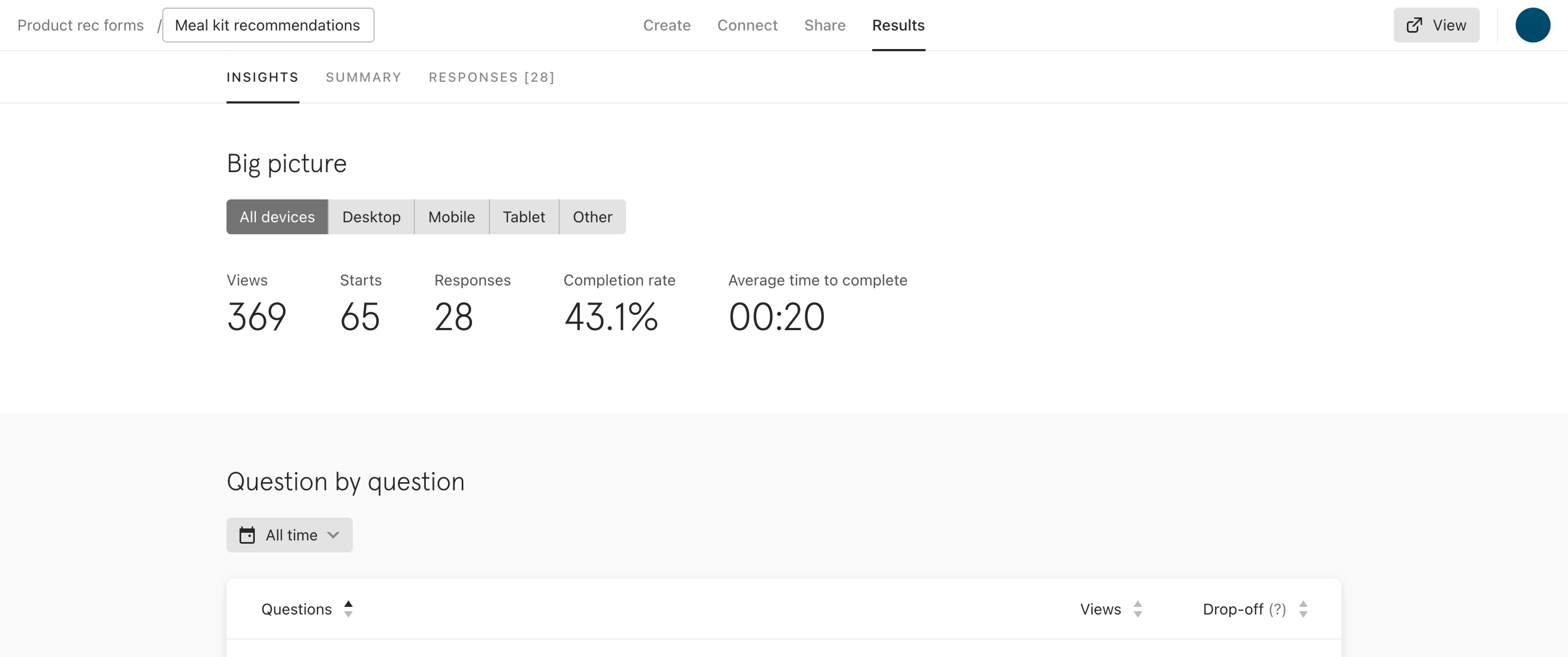Switch to the Share tab

824,25
